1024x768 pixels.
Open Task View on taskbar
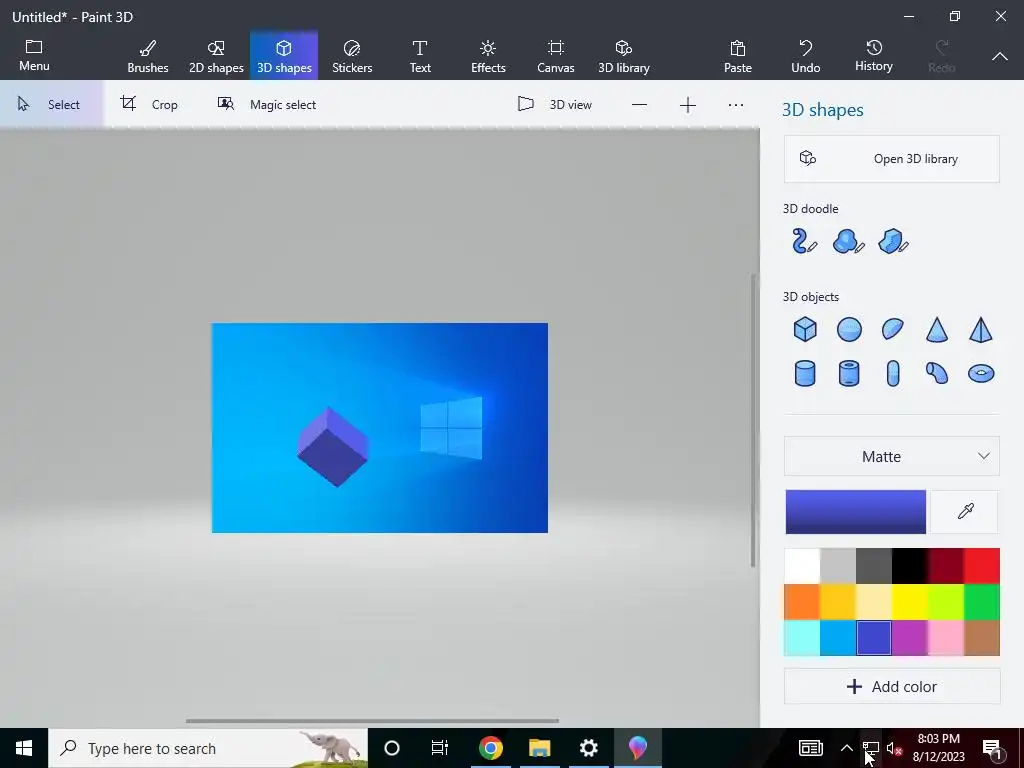440,748
